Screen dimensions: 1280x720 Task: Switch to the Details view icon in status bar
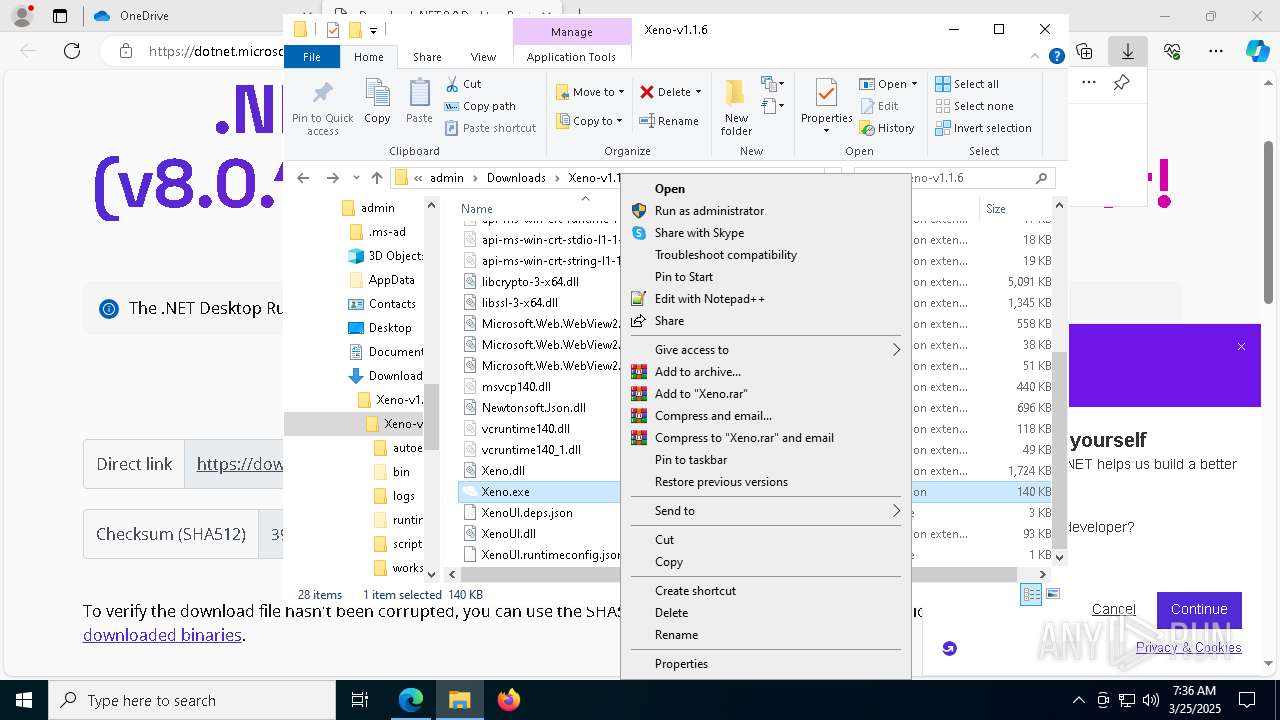coord(1031,594)
